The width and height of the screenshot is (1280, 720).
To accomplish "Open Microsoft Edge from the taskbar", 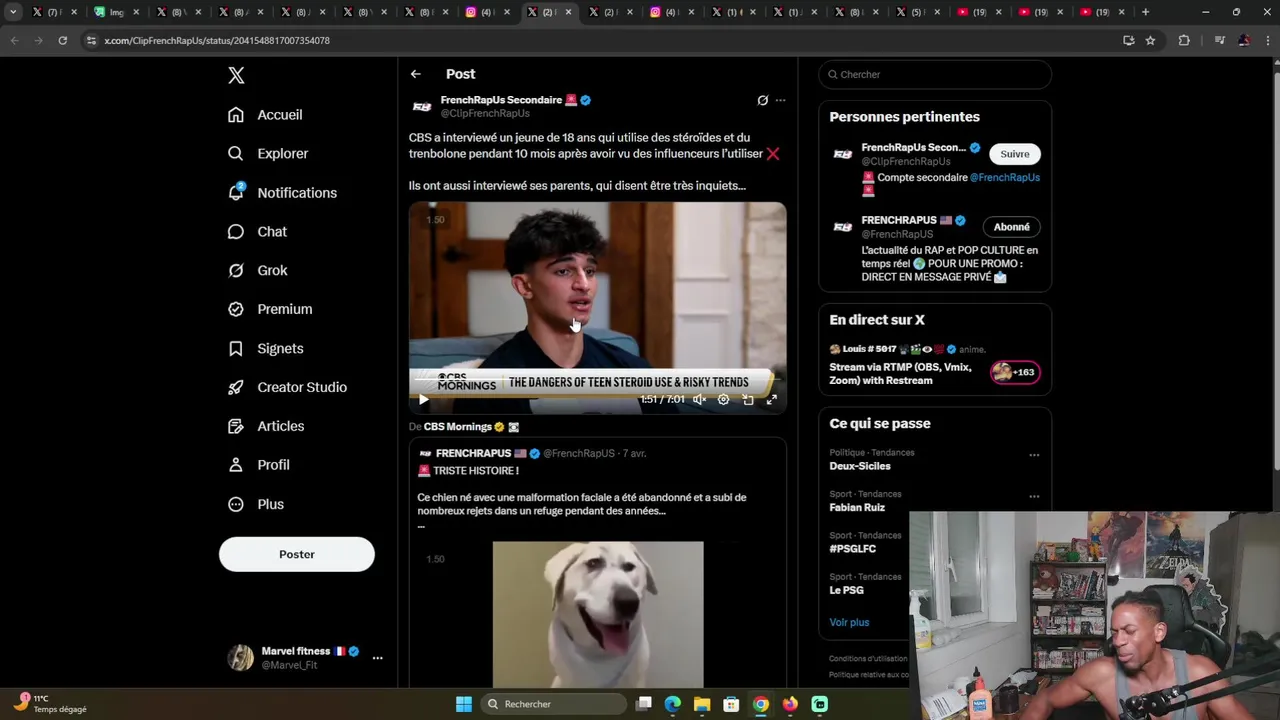I will coord(673,704).
